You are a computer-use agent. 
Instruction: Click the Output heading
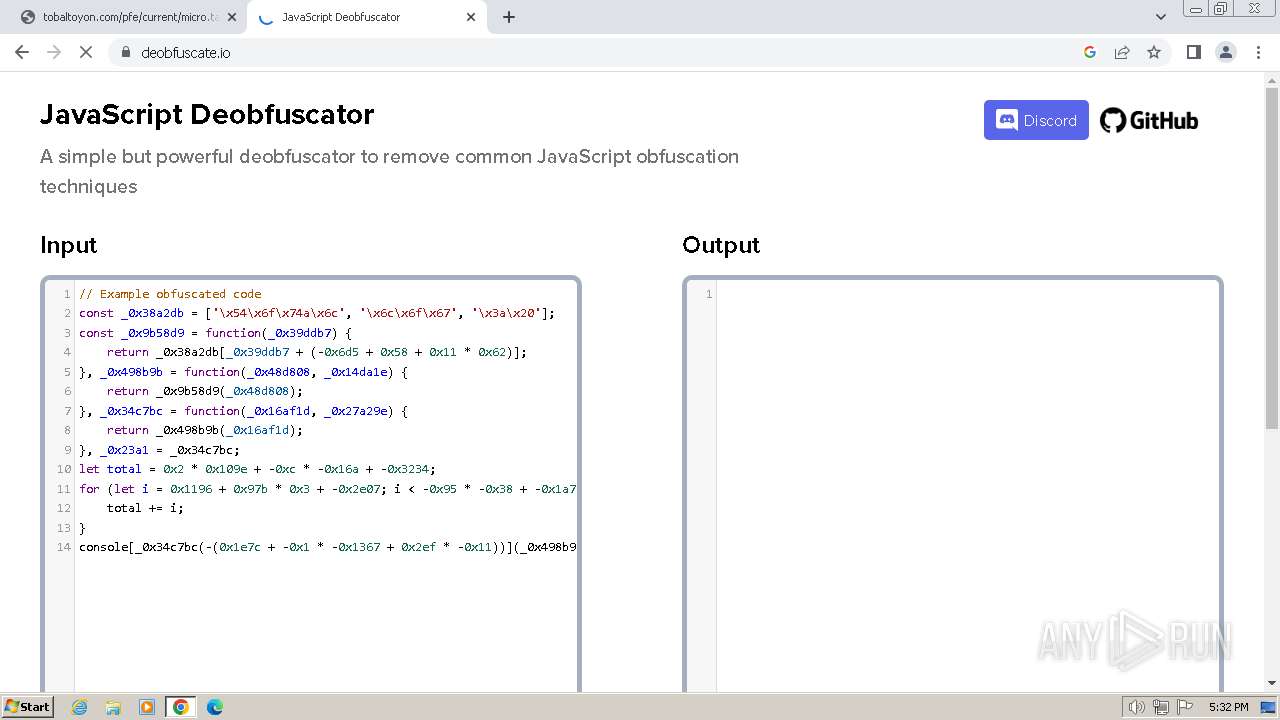pyautogui.click(x=721, y=245)
